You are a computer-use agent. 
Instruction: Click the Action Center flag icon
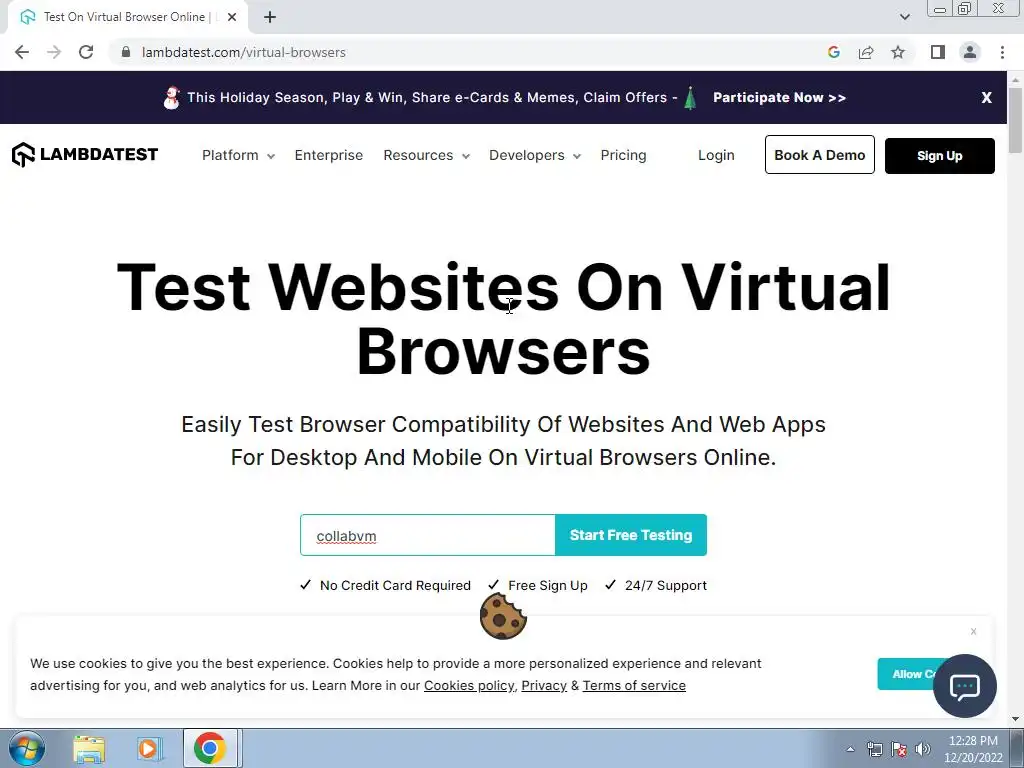point(899,749)
